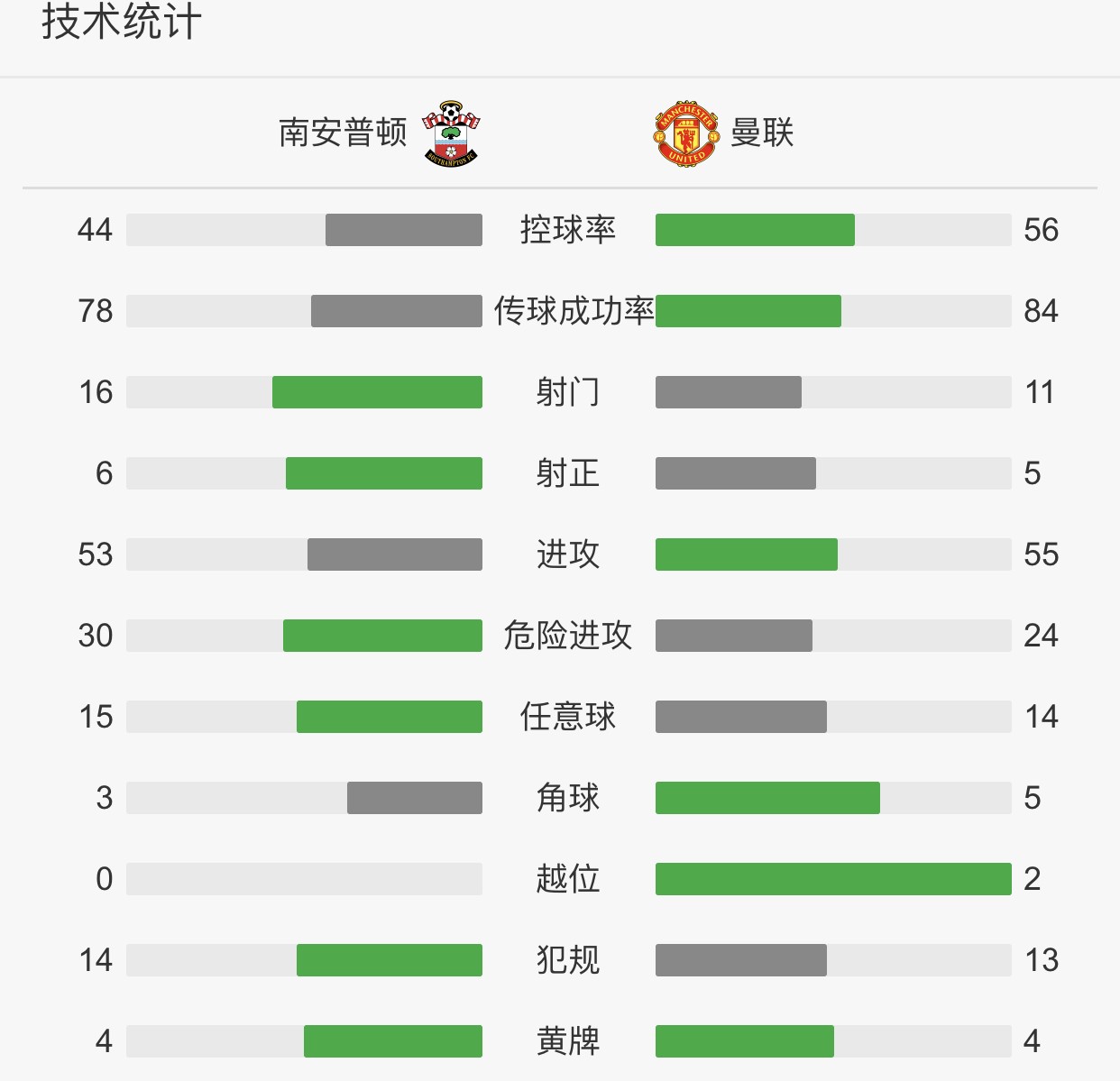The image size is (1120, 1081).
Task: Click the full green 越位 bar
Action: (833, 879)
